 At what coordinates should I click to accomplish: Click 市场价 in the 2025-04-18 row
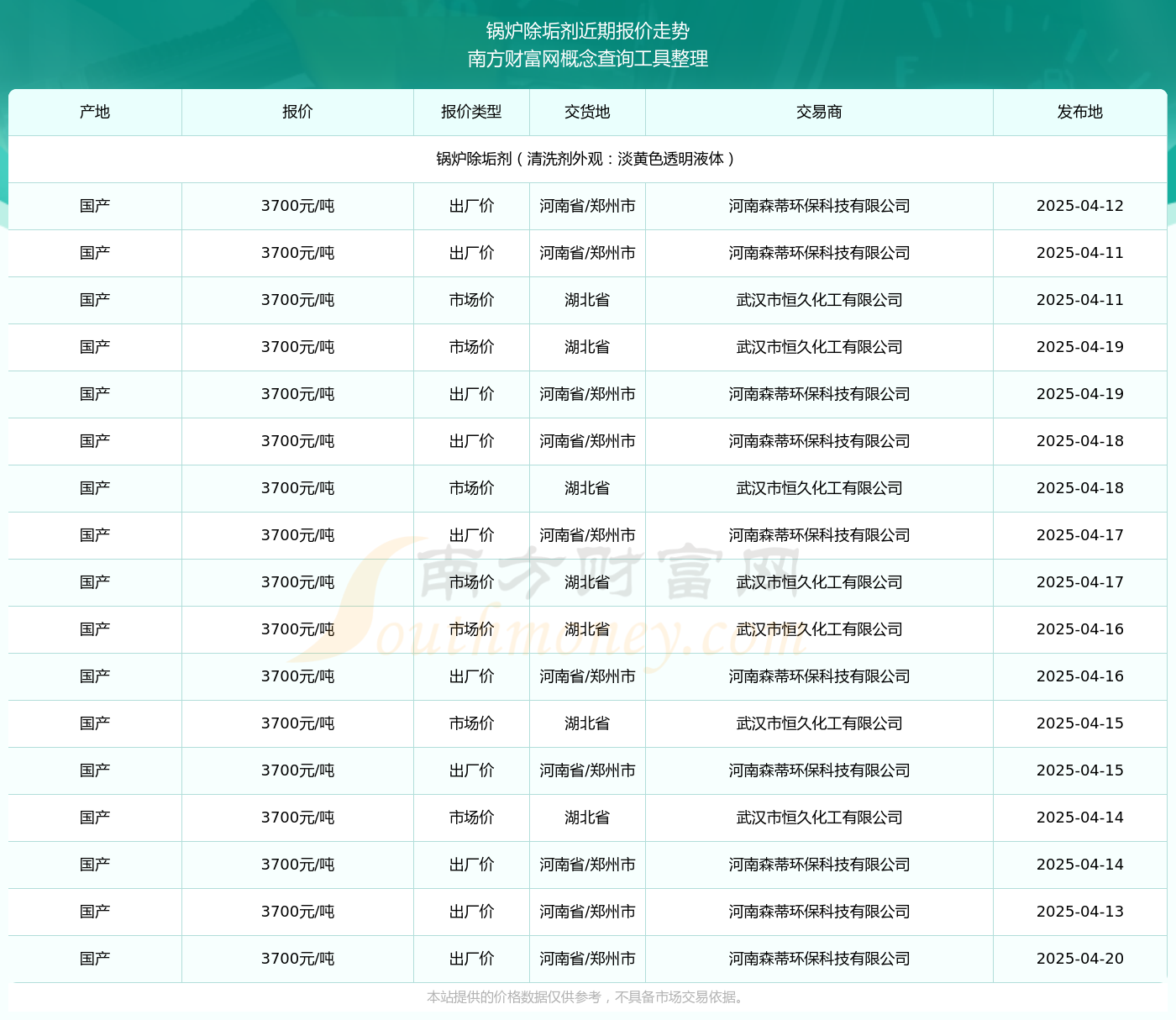pos(471,488)
